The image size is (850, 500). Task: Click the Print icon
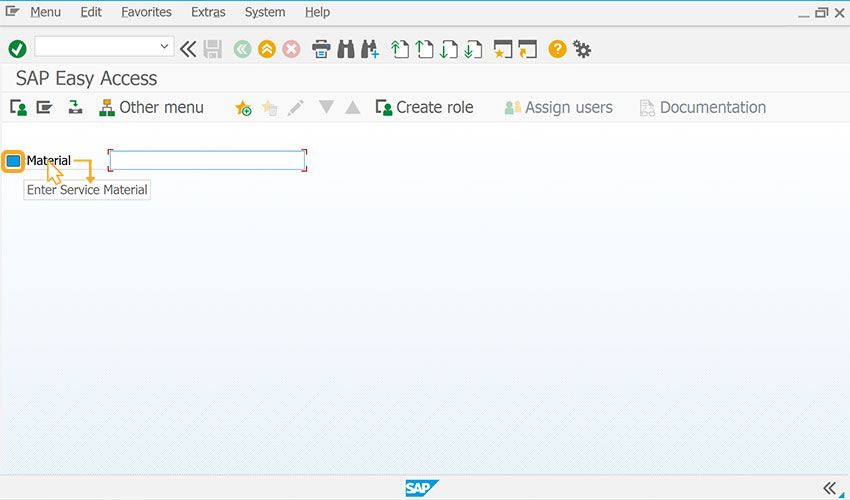click(x=321, y=49)
